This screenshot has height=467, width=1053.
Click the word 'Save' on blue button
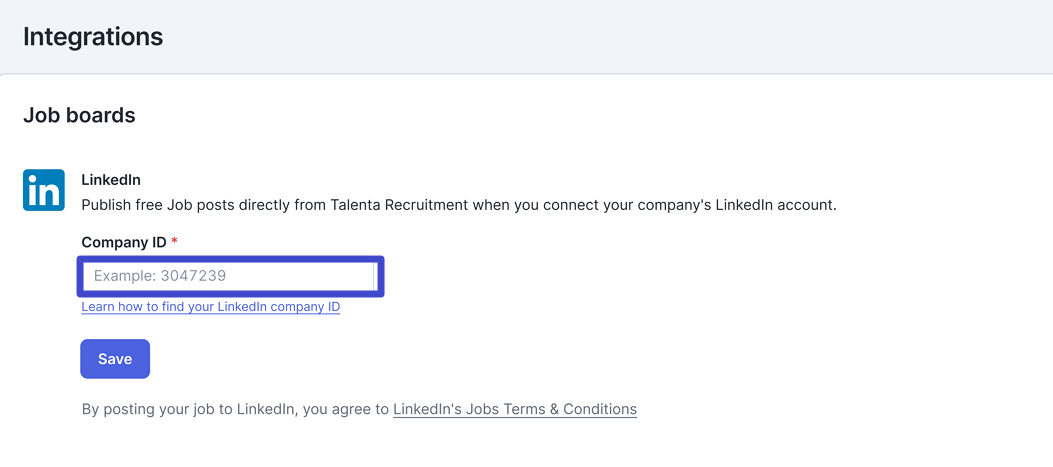[115, 359]
